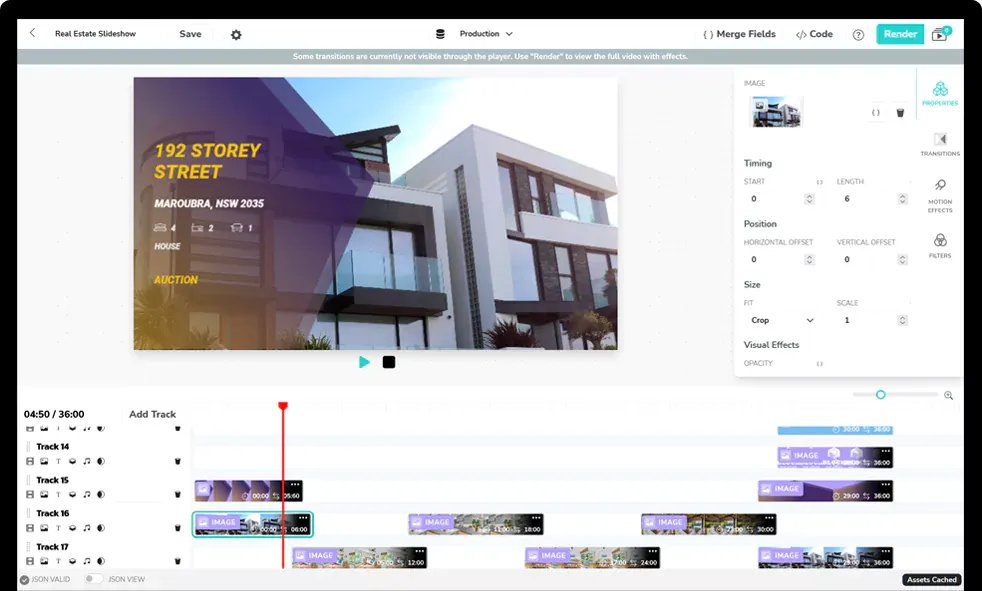Open the settings gear next to Save
The image size is (982, 591).
pos(236,34)
